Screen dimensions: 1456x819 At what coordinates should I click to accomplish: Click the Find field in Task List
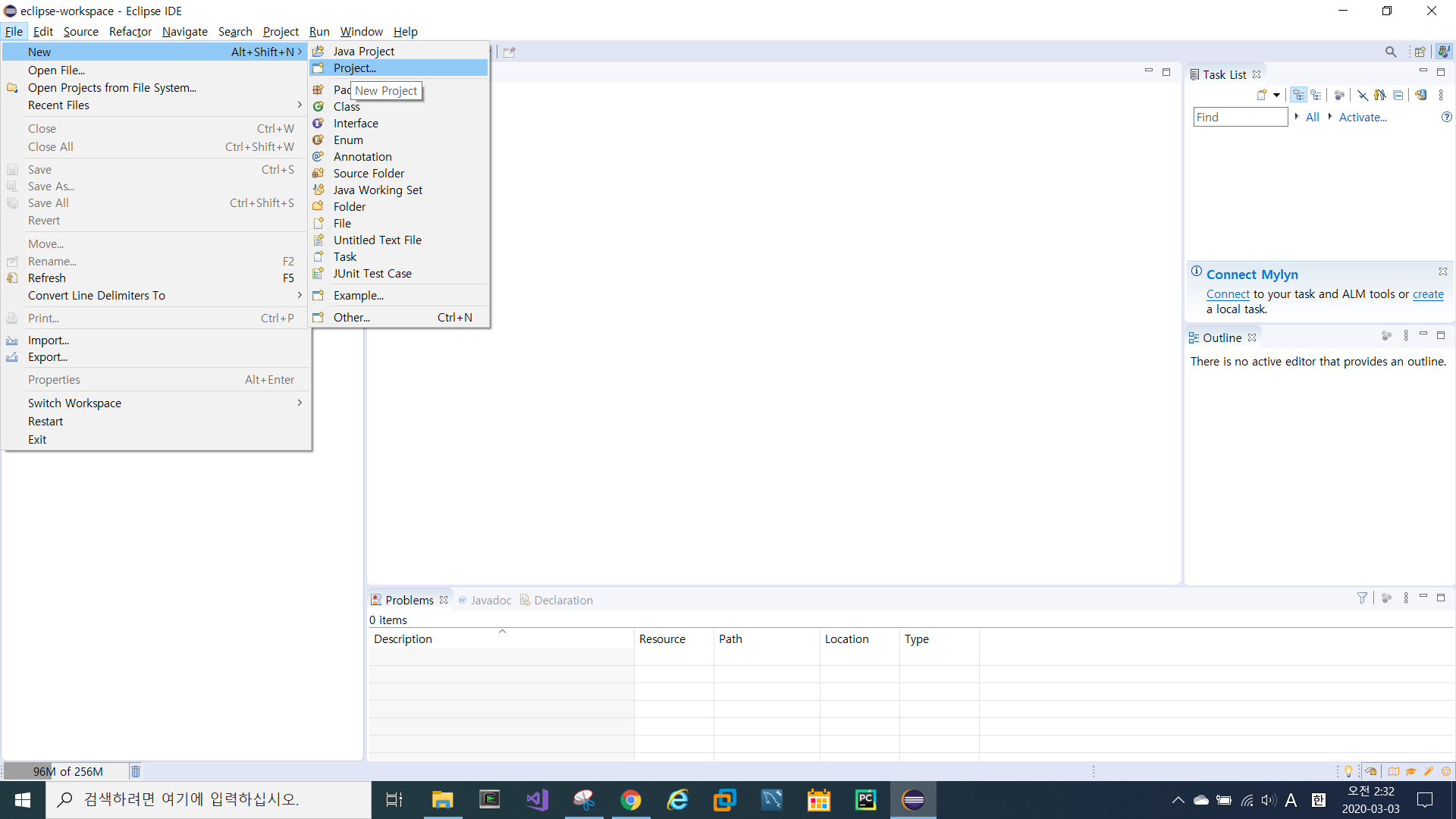click(1240, 117)
